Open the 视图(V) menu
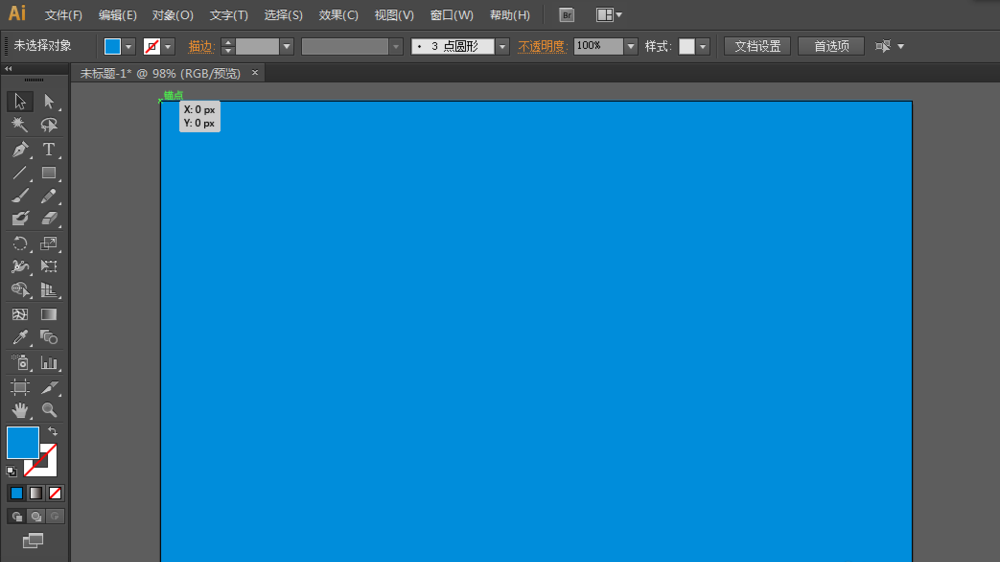The height and width of the screenshot is (562, 1000). pyautogui.click(x=393, y=15)
